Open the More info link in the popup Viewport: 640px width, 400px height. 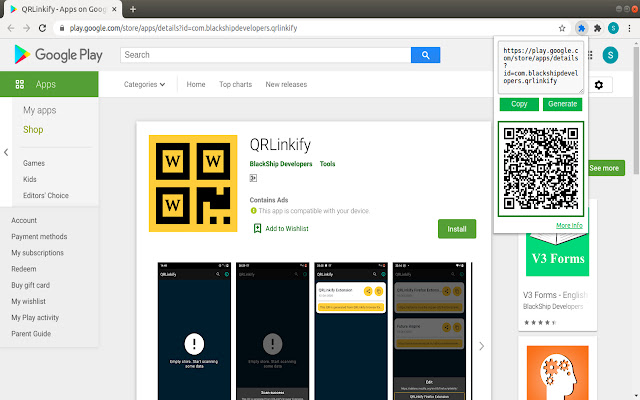point(569,225)
